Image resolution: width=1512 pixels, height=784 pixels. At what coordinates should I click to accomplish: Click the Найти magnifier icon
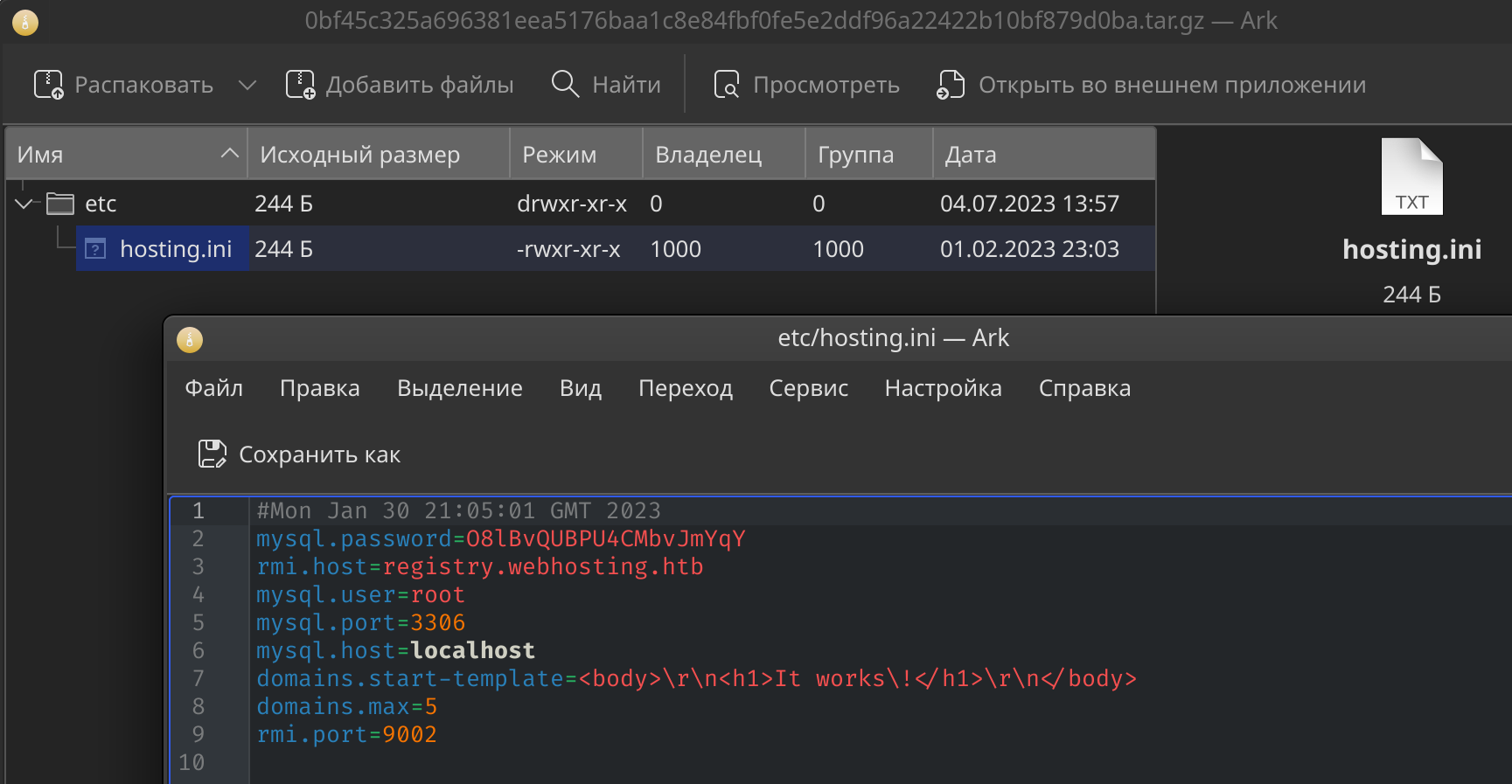click(x=566, y=84)
